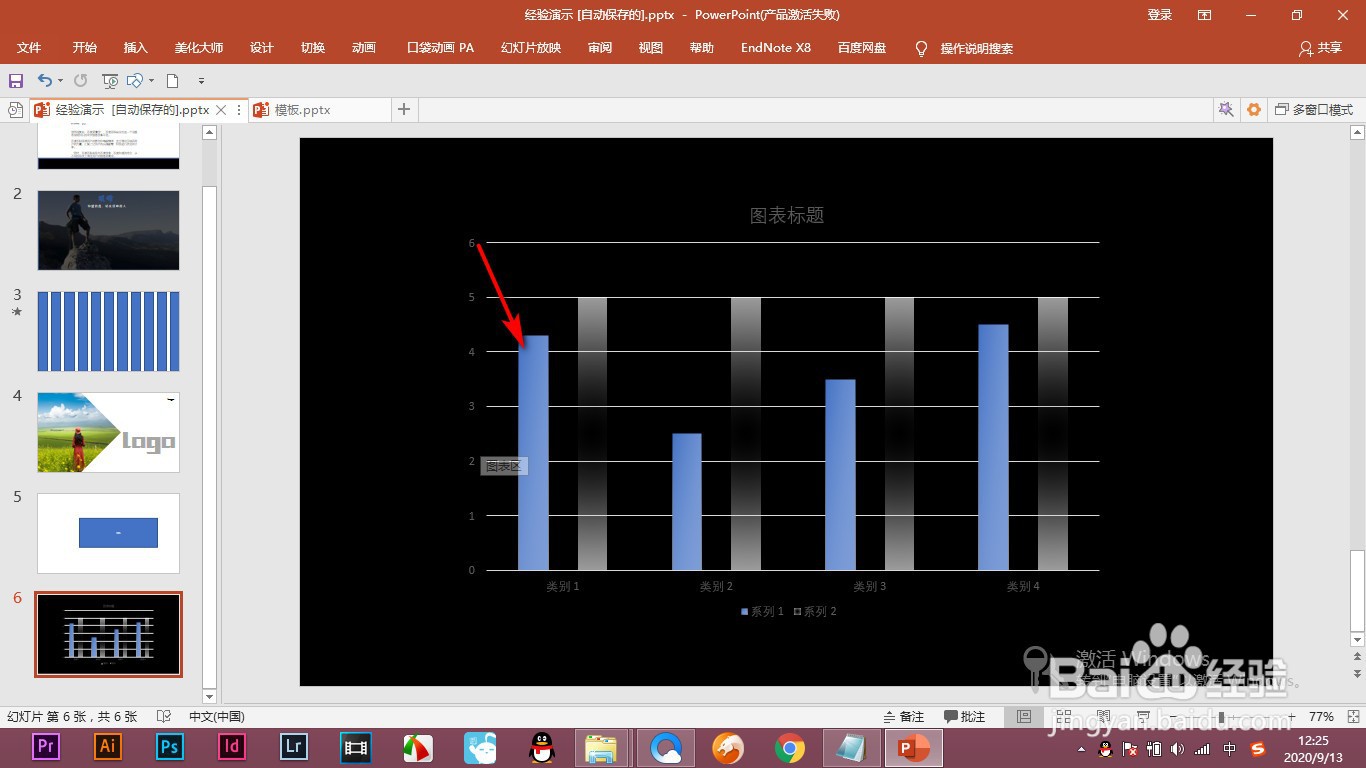Start slideshow from beginning icon in quick toolbar
Viewport: 1366px width, 768px height.
click(x=110, y=81)
